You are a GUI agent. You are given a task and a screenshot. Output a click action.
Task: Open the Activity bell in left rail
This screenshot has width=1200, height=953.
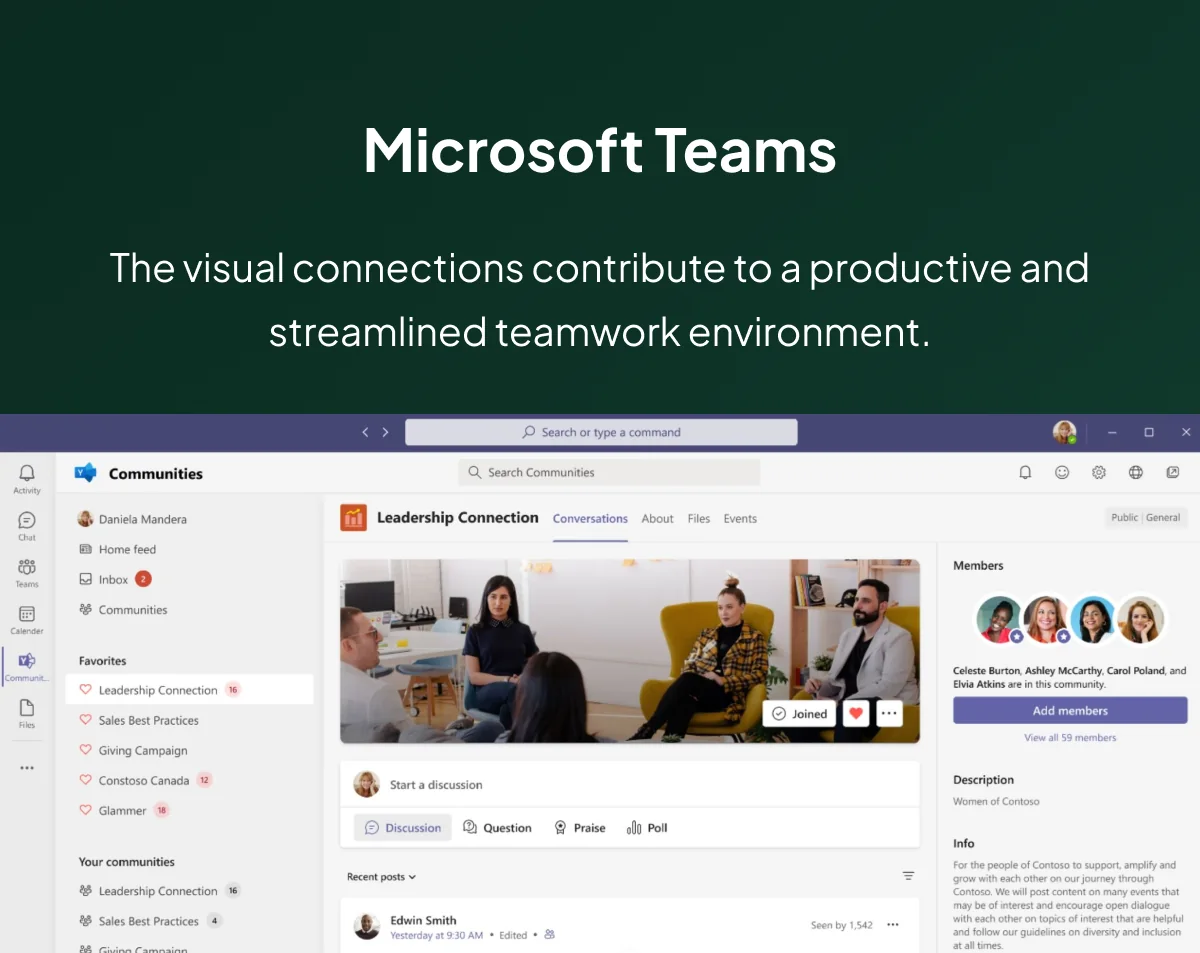tap(27, 478)
